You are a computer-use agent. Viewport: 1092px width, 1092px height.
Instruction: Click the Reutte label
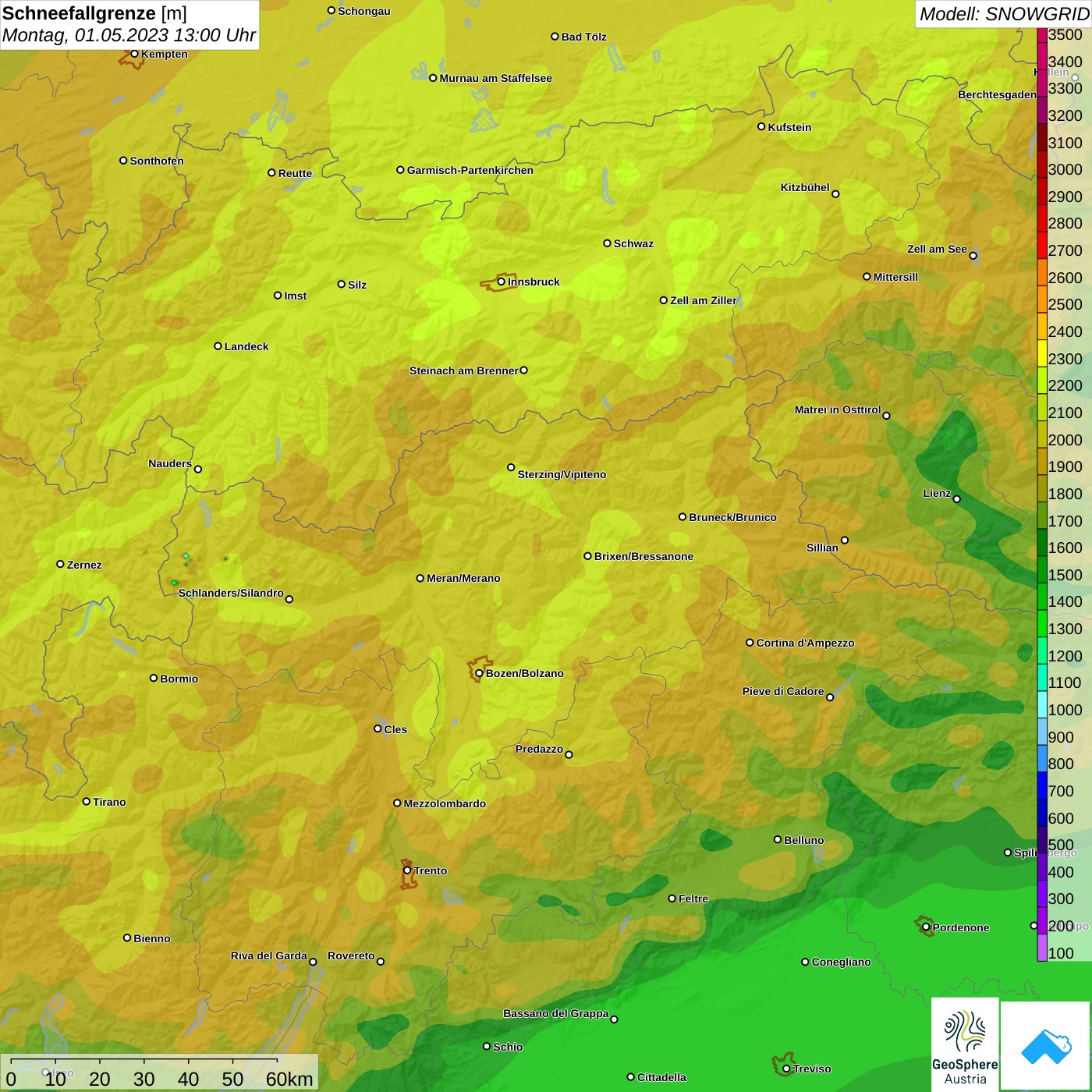[295, 173]
